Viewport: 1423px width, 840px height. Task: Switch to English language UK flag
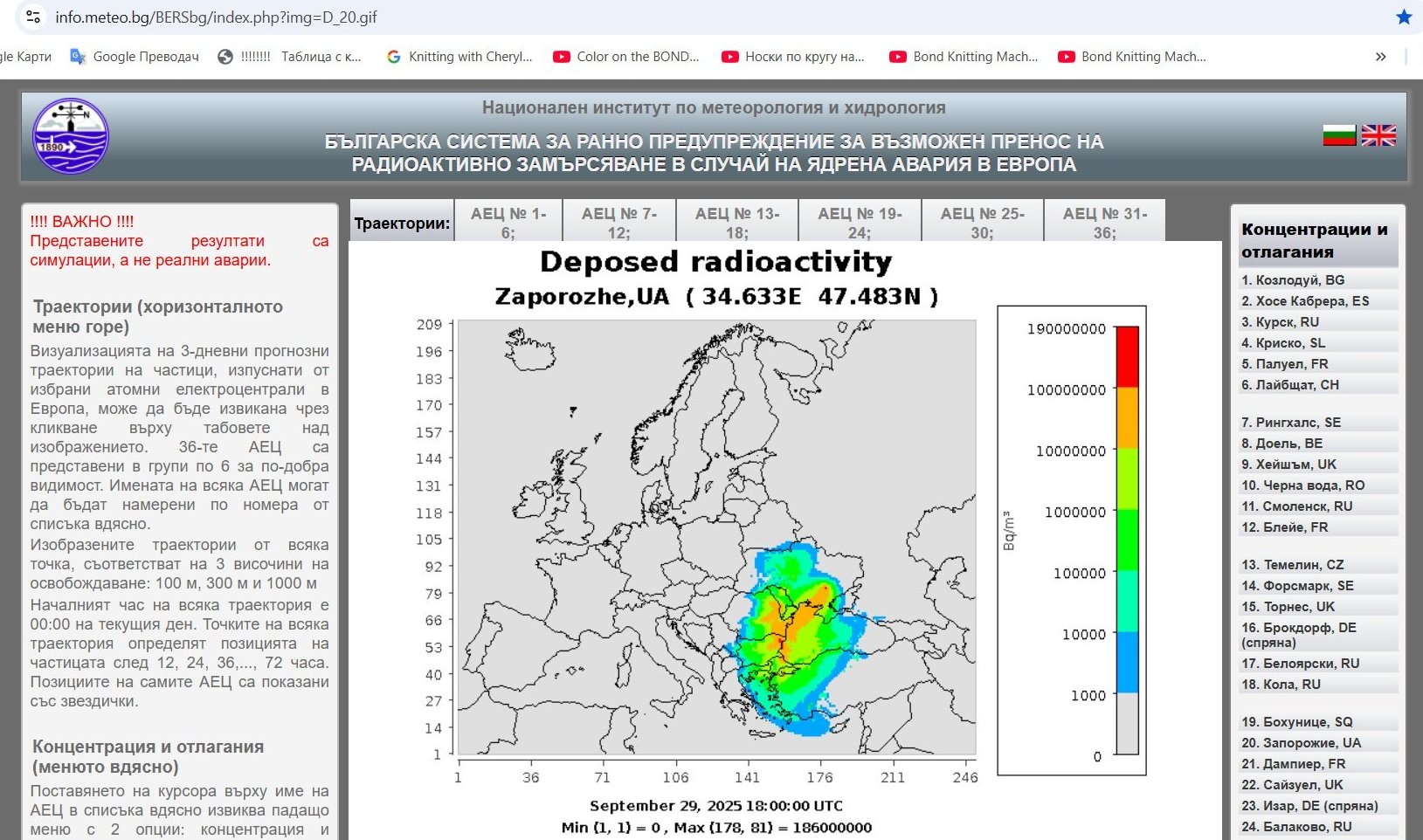[x=1378, y=135]
